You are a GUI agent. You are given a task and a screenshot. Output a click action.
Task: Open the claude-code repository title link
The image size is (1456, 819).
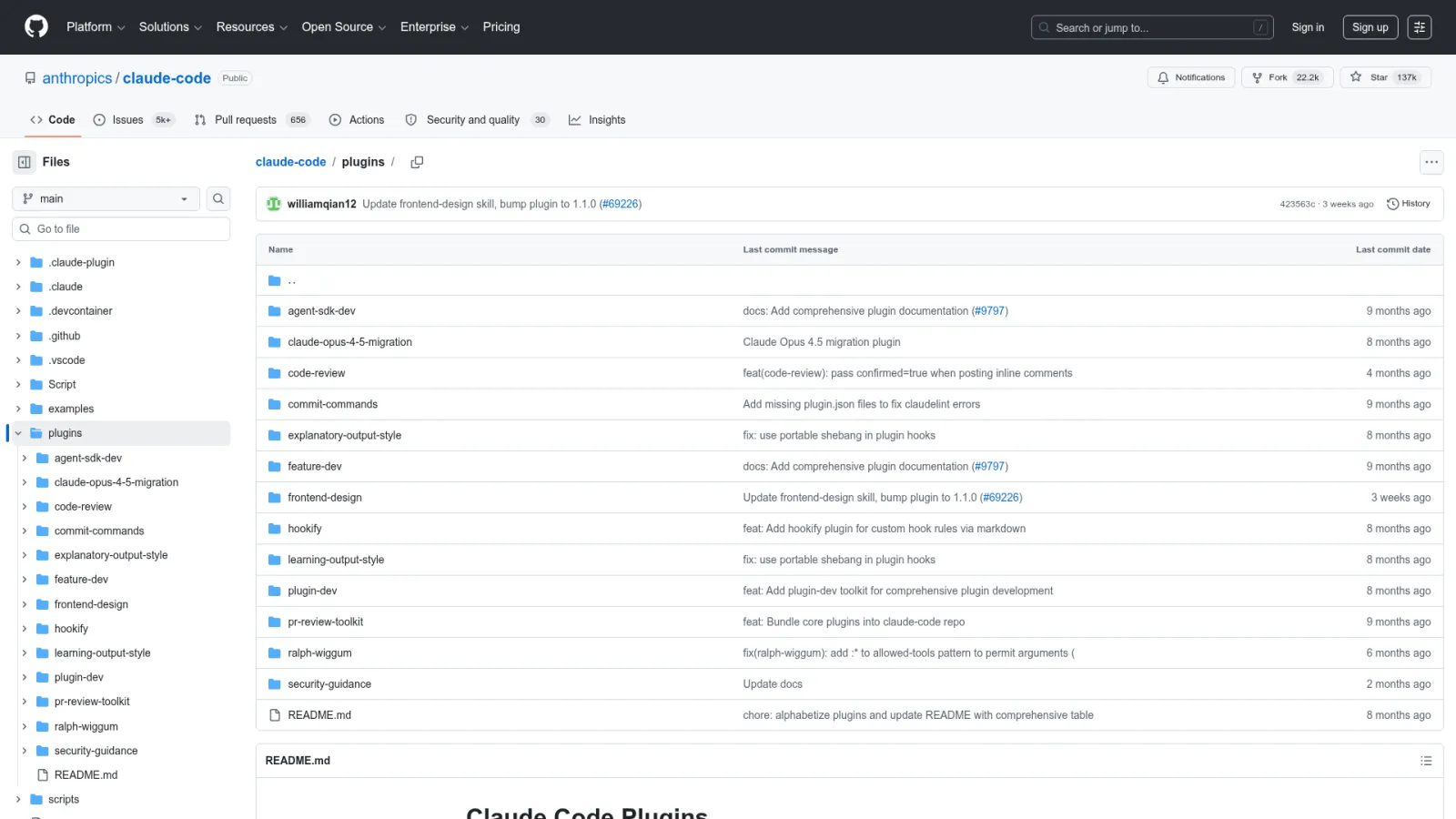pos(167,78)
